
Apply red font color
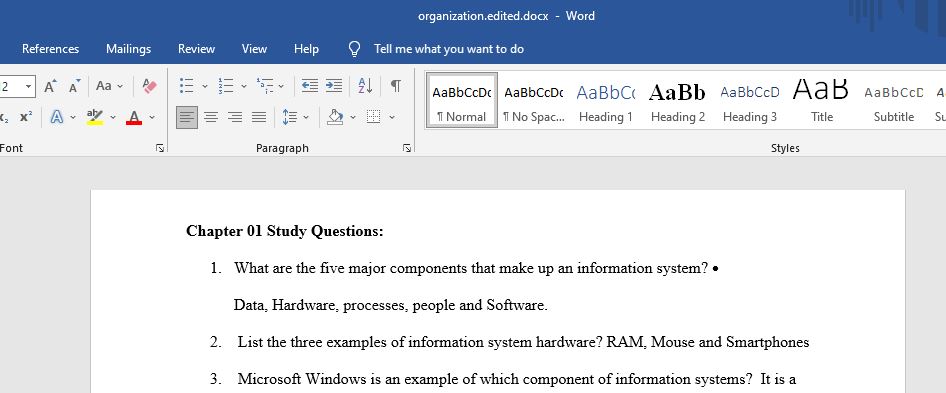(134, 117)
